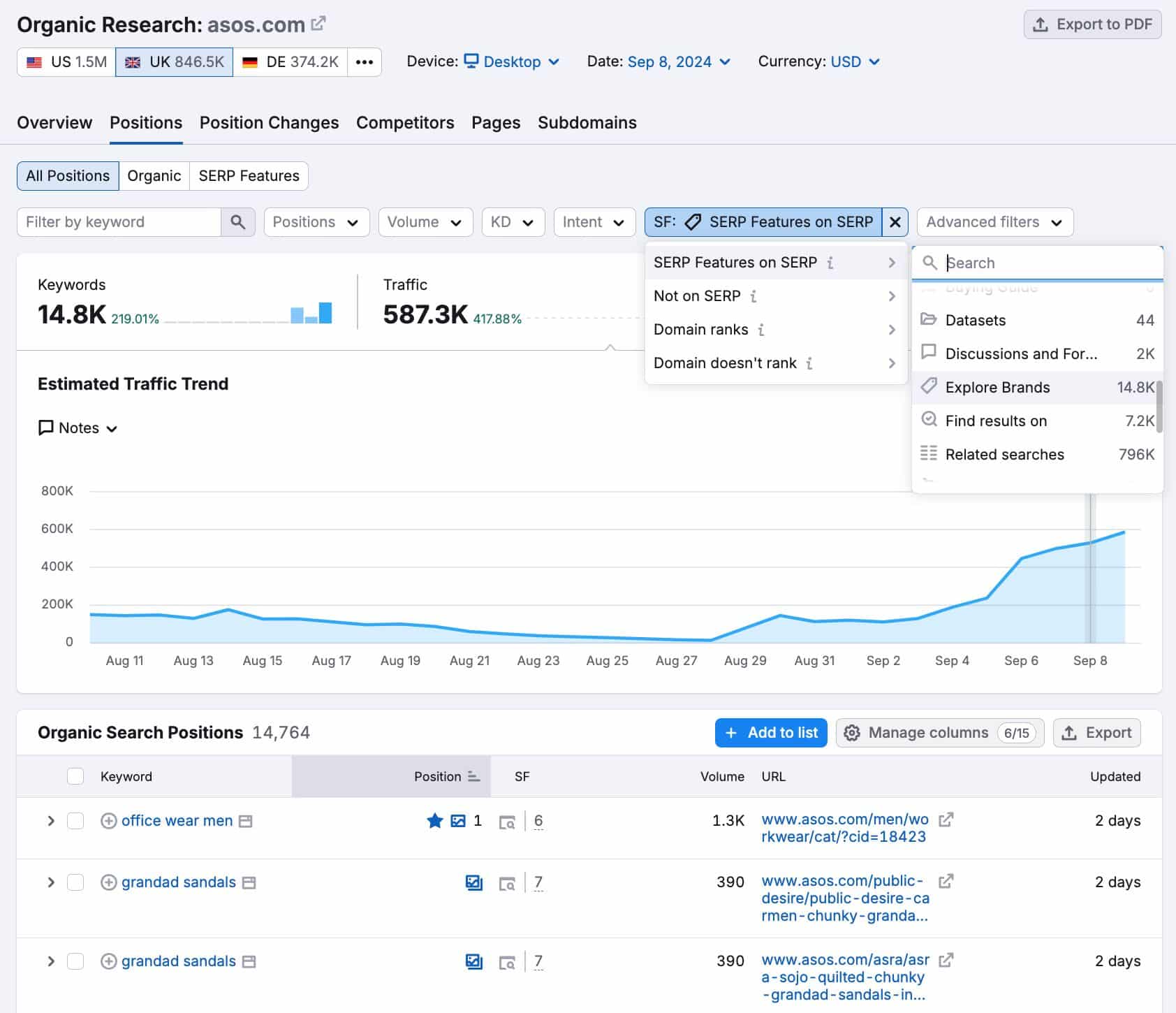Expand the Notes dropdown
This screenshot has height=1013, width=1176.
[x=78, y=428]
